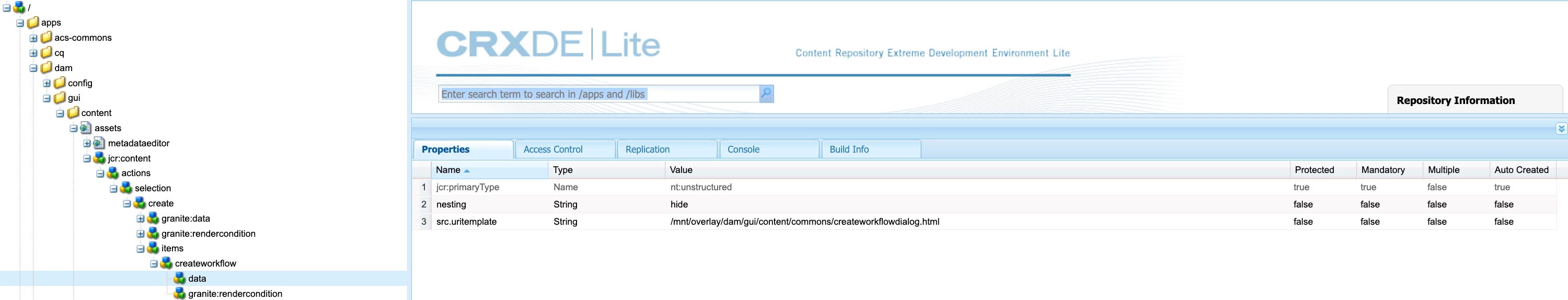Screen dimensions: 1568x300
Task: Click the apps folder icon
Action: (33, 22)
